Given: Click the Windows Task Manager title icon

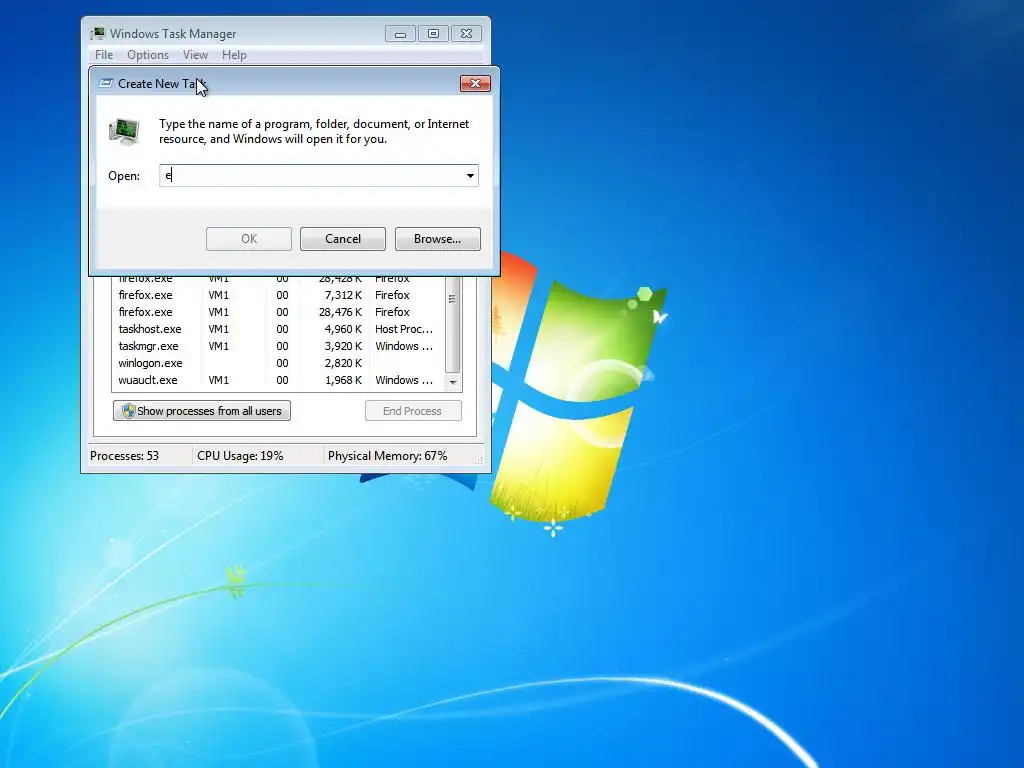Looking at the screenshot, I should tap(97, 33).
